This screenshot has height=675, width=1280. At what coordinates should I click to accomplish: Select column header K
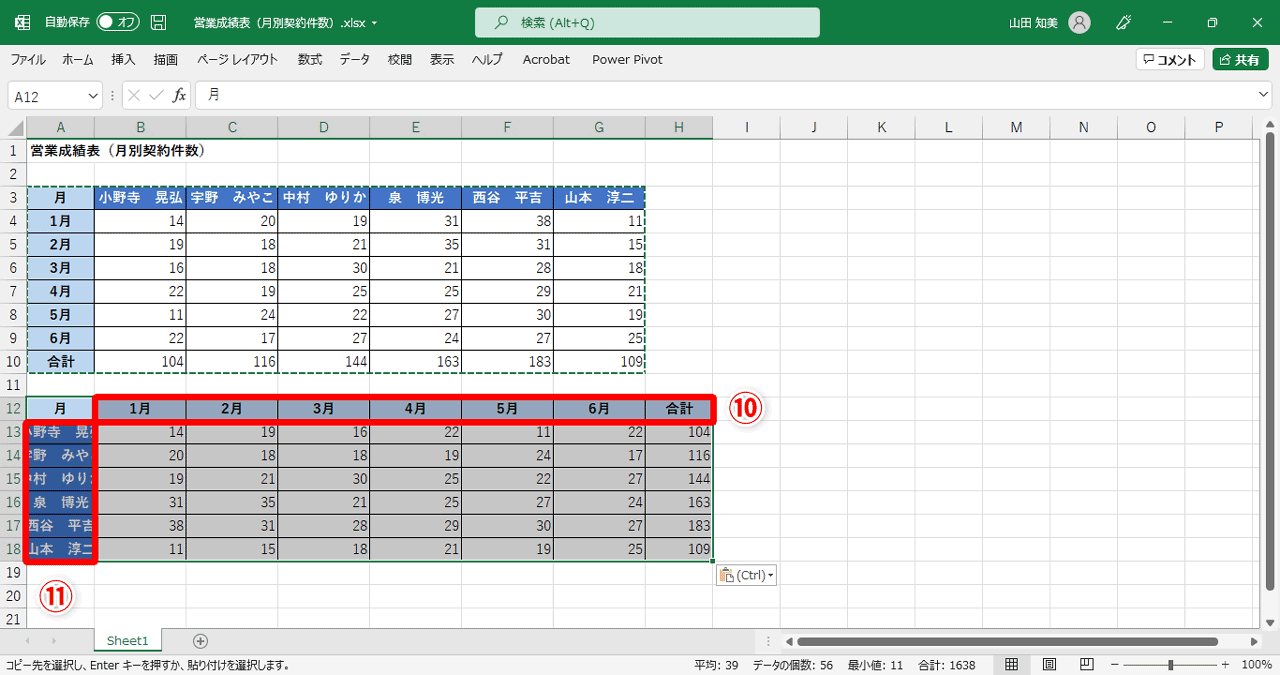point(881,127)
